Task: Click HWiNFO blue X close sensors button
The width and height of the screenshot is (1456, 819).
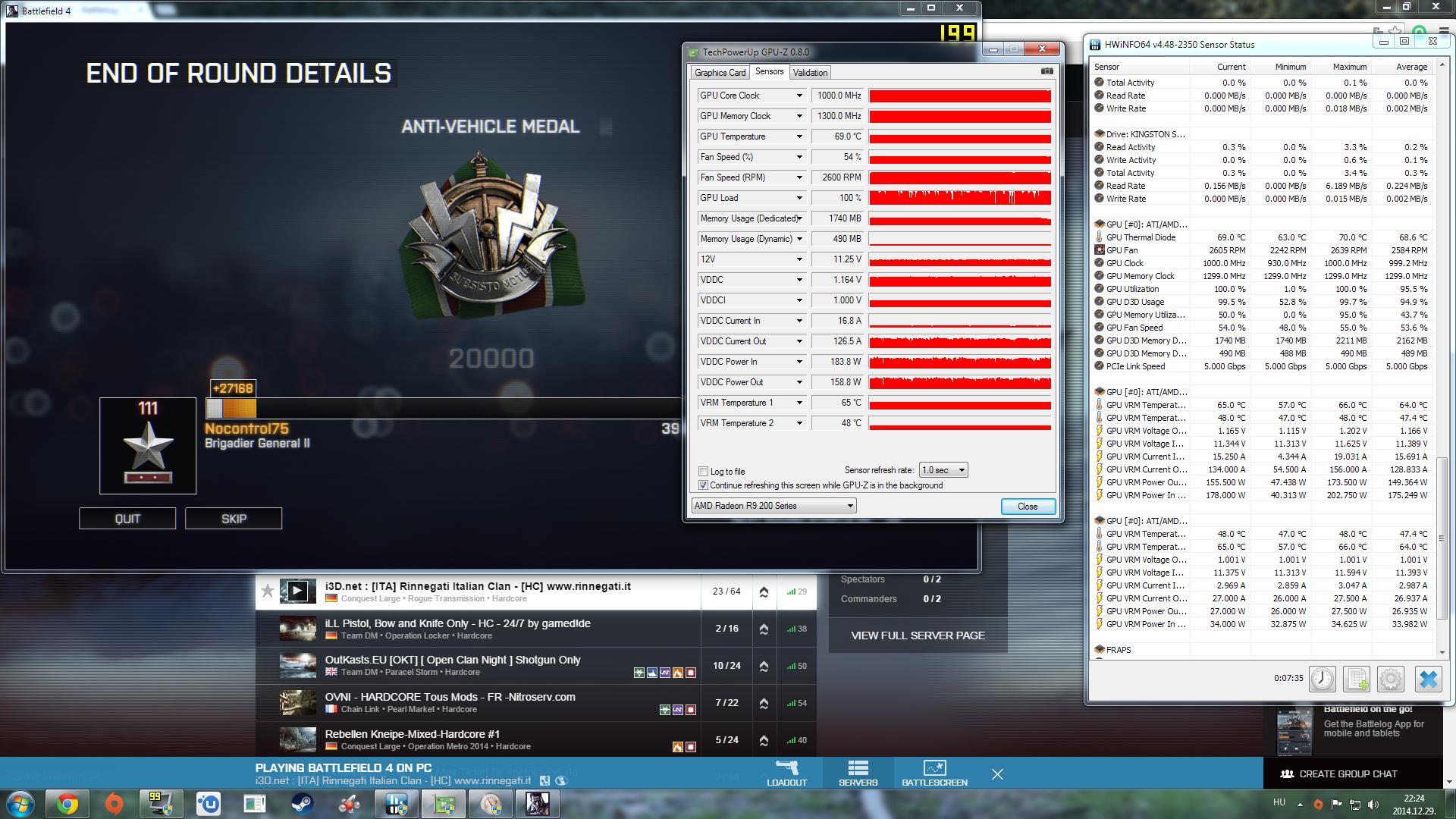Action: [1428, 679]
